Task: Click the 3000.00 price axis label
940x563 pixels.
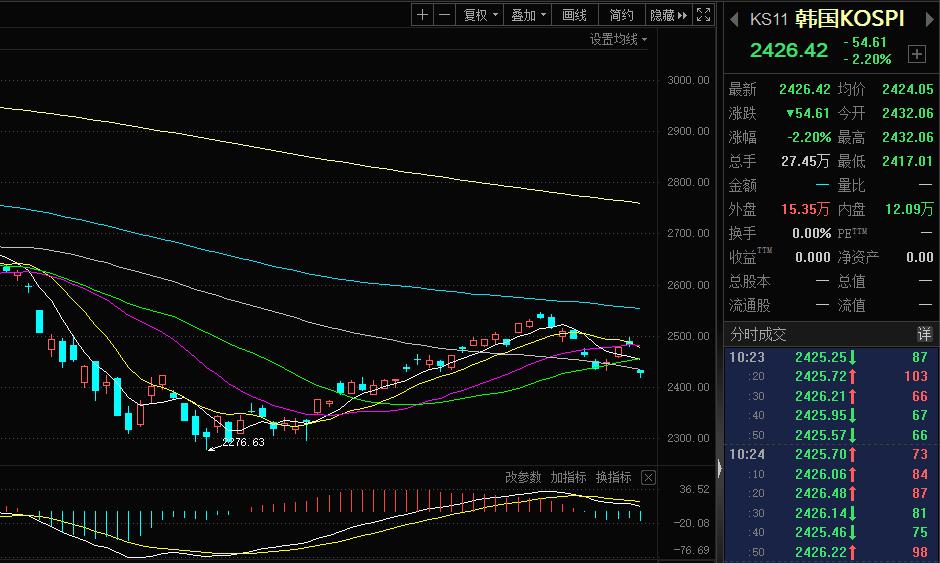Action: (x=688, y=80)
